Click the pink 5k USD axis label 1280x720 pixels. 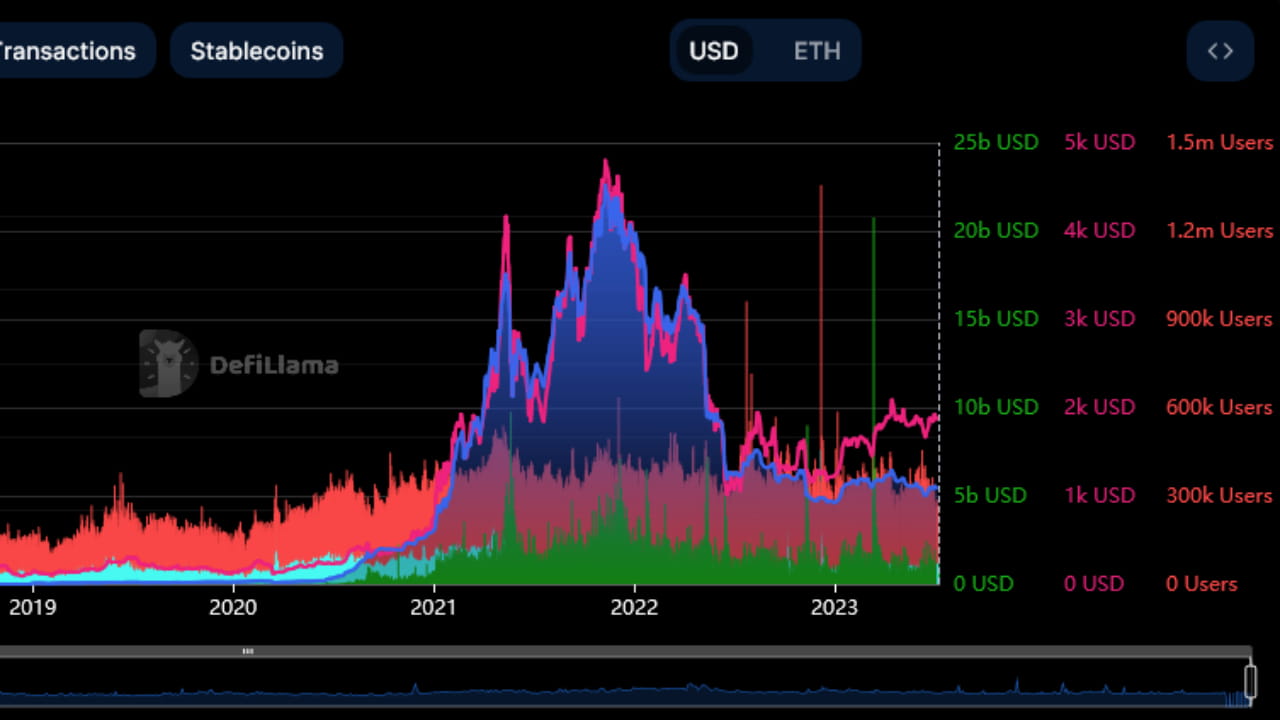click(x=1099, y=142)
